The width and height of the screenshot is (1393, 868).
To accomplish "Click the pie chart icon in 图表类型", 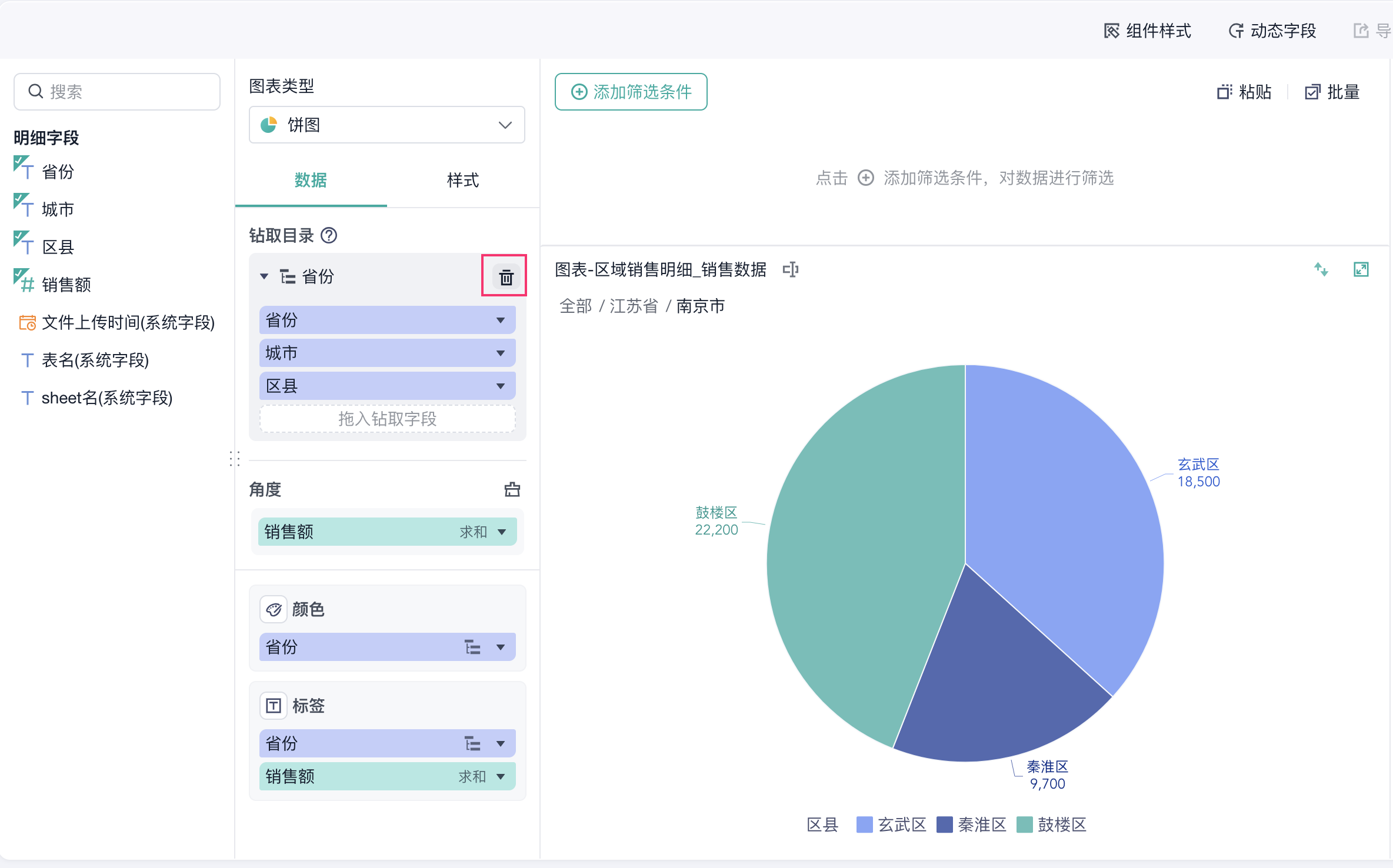I will click(269, 125).
